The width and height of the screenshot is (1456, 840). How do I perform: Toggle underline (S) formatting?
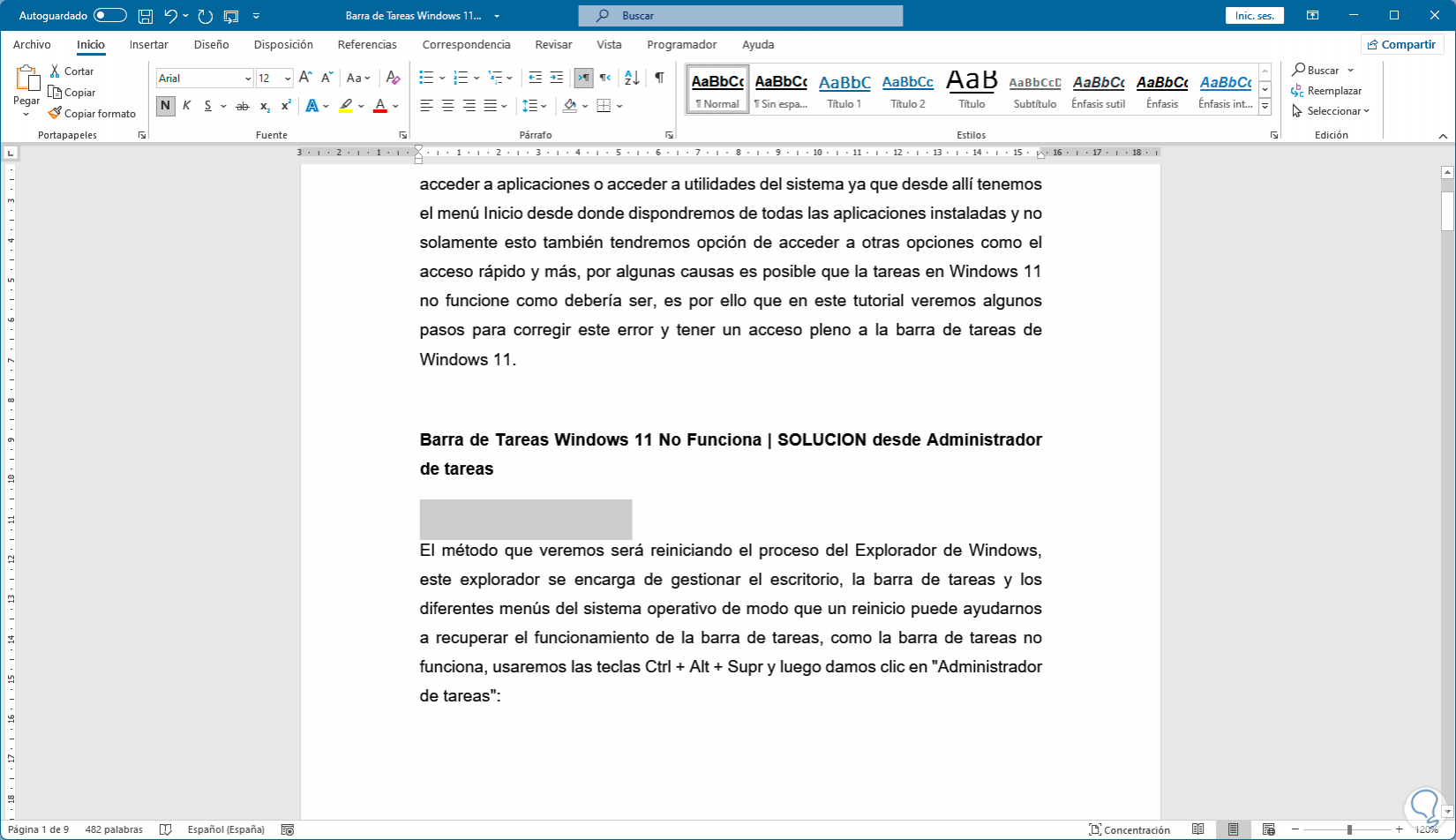[x=208, y=106]
